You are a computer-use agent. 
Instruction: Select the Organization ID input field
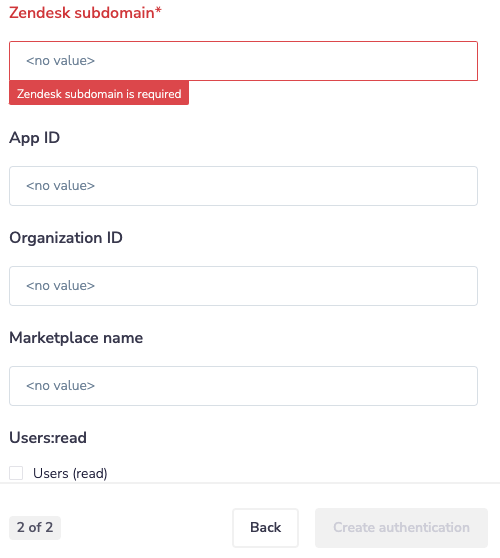coord(243,286)
